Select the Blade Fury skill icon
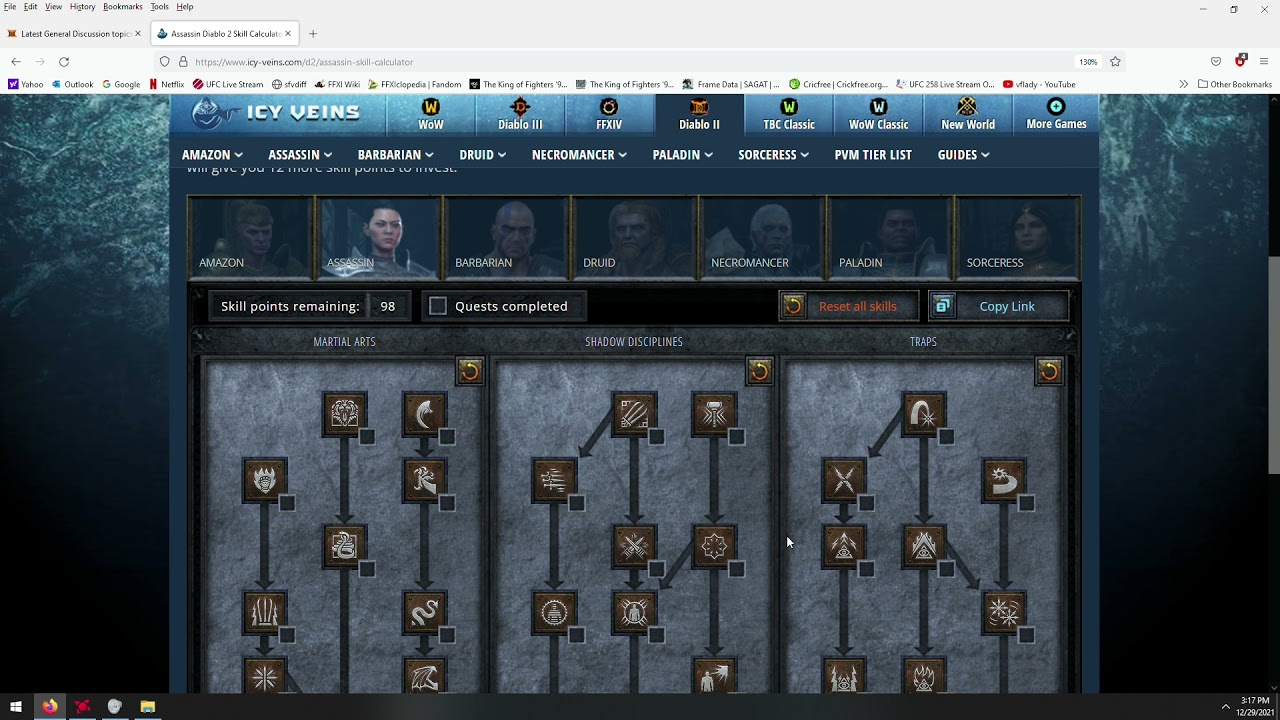1280x720 pixels. (x=1004, y=611)
